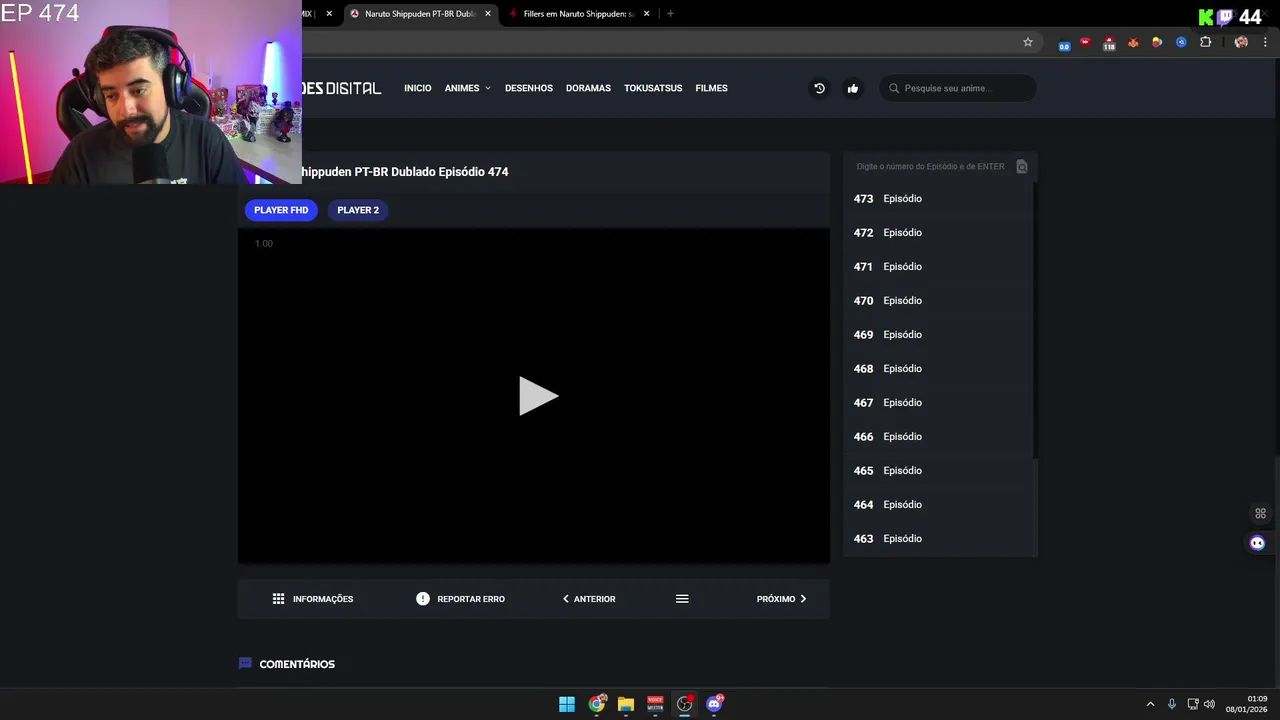Open the watch history clock icon
Image resolution: width=1280 pixels, height=720 pixels.
(819, 88)
